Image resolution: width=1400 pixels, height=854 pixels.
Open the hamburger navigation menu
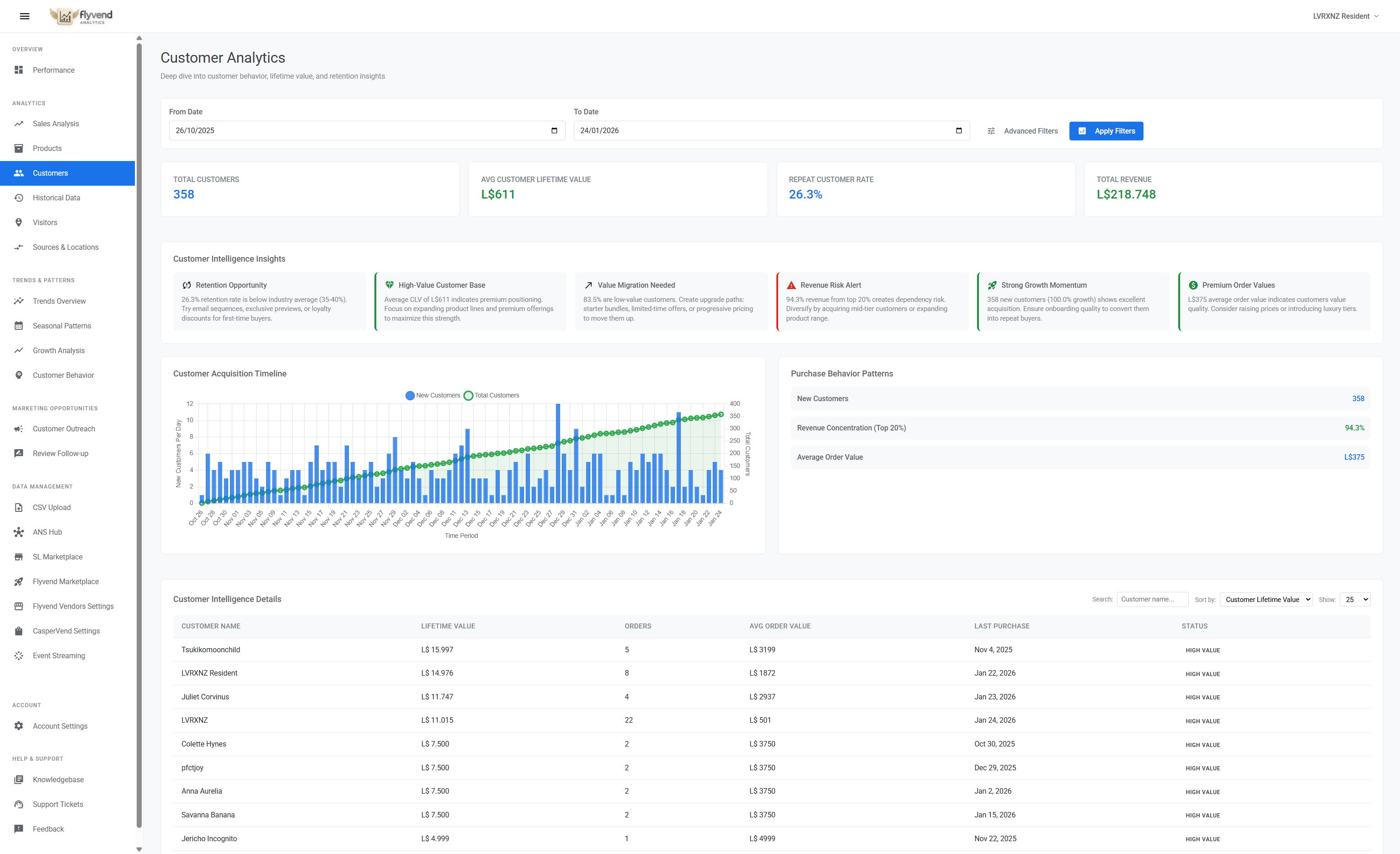coord(24,16)
